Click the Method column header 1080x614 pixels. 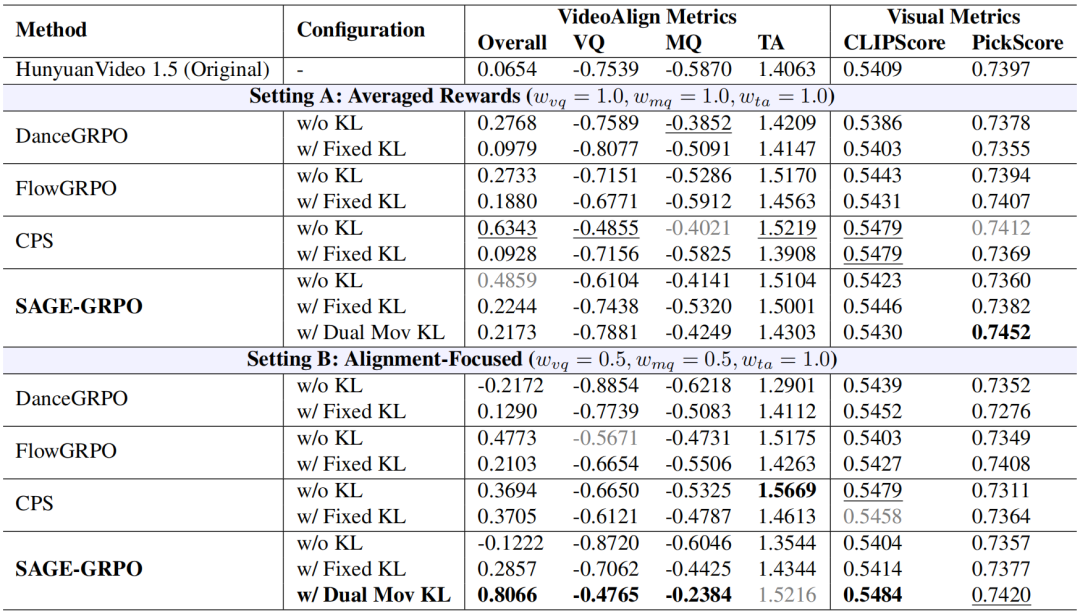[51, 30]
